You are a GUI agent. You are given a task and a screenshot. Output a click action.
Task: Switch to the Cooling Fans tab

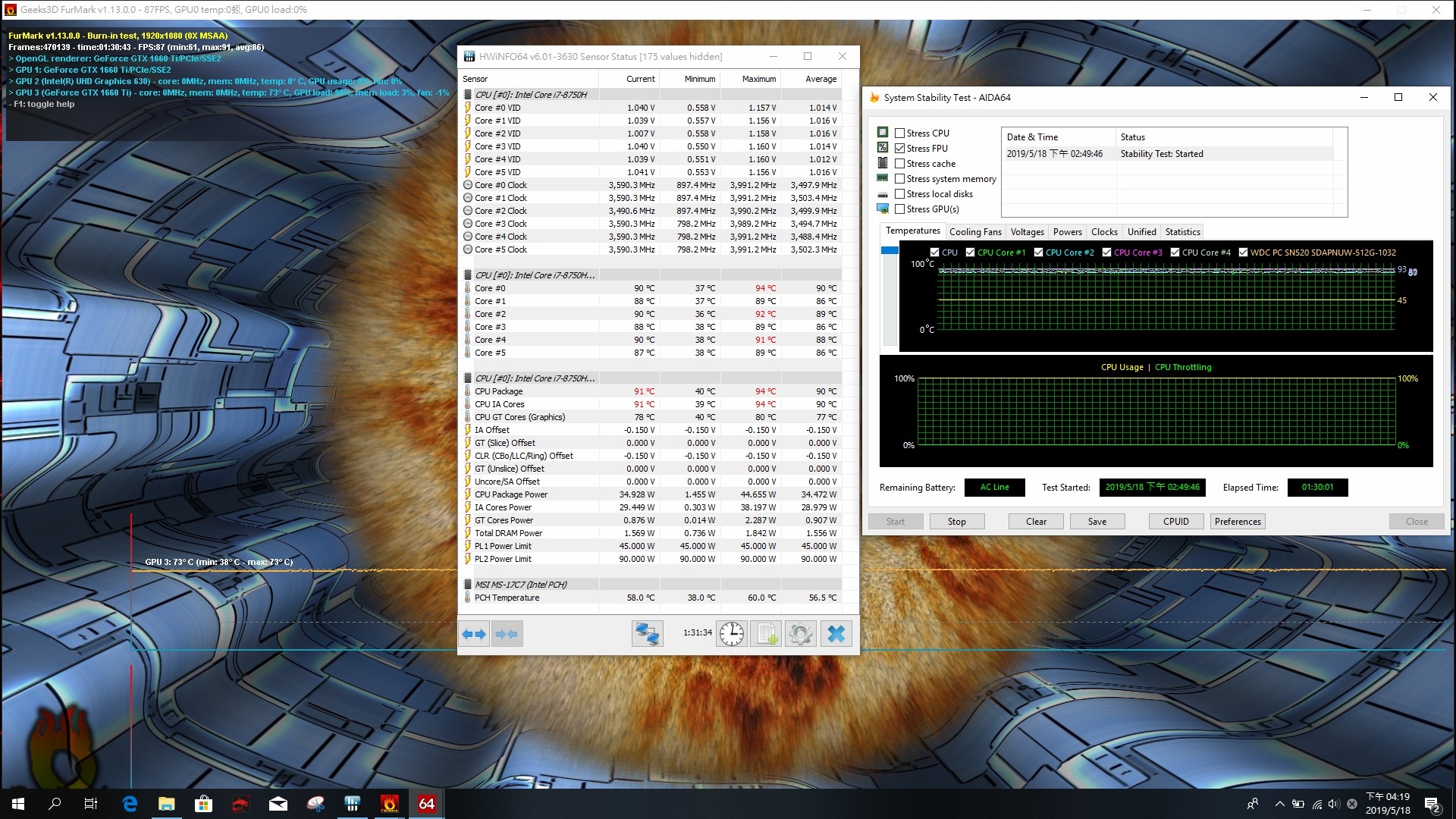click(x=975, y=232)
